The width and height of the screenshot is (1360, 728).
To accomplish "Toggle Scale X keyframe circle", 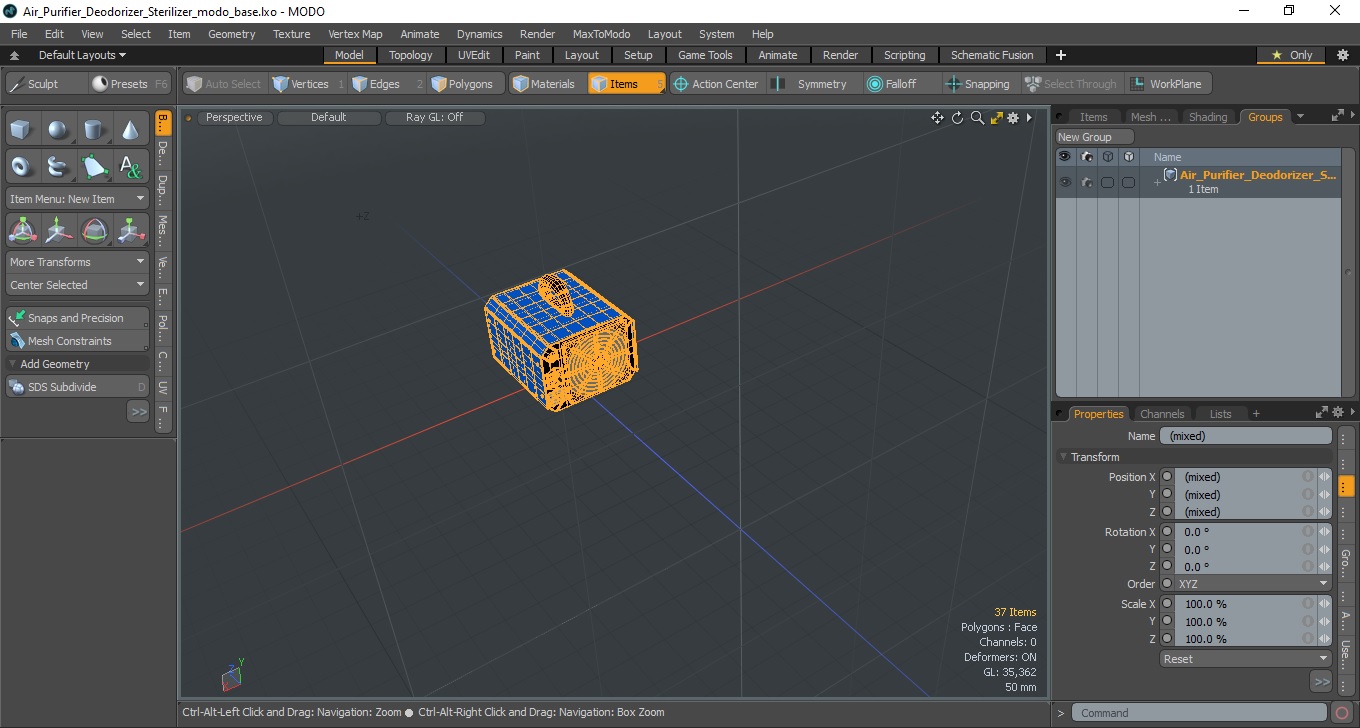I will click(1167, 604).
